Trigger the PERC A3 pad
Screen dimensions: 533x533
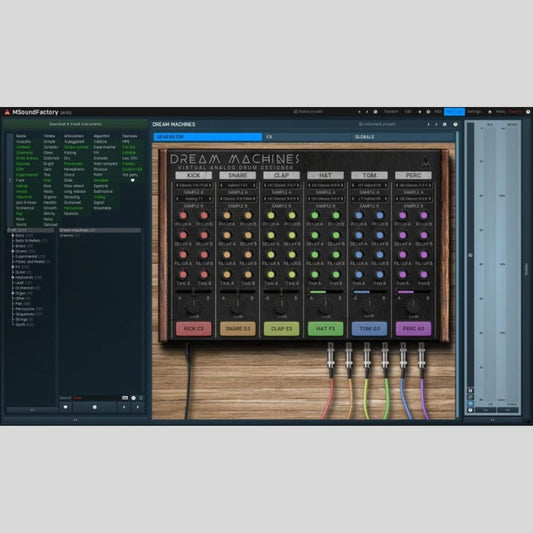click(x=413, y=329)
